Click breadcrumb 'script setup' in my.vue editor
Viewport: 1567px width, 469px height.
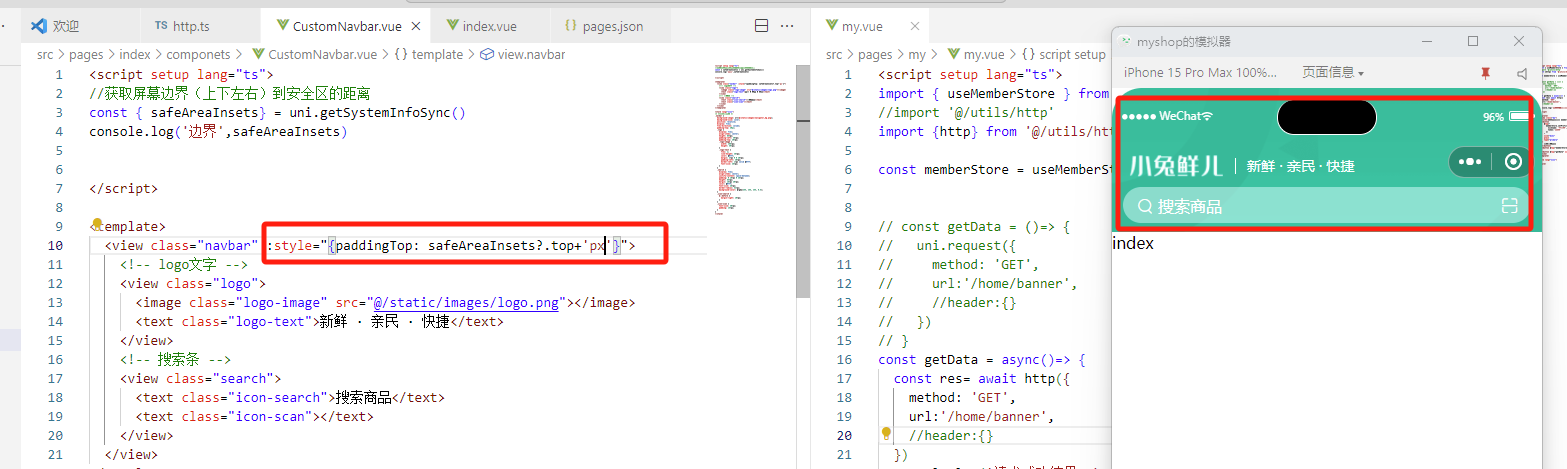[x=1063, y=54]
